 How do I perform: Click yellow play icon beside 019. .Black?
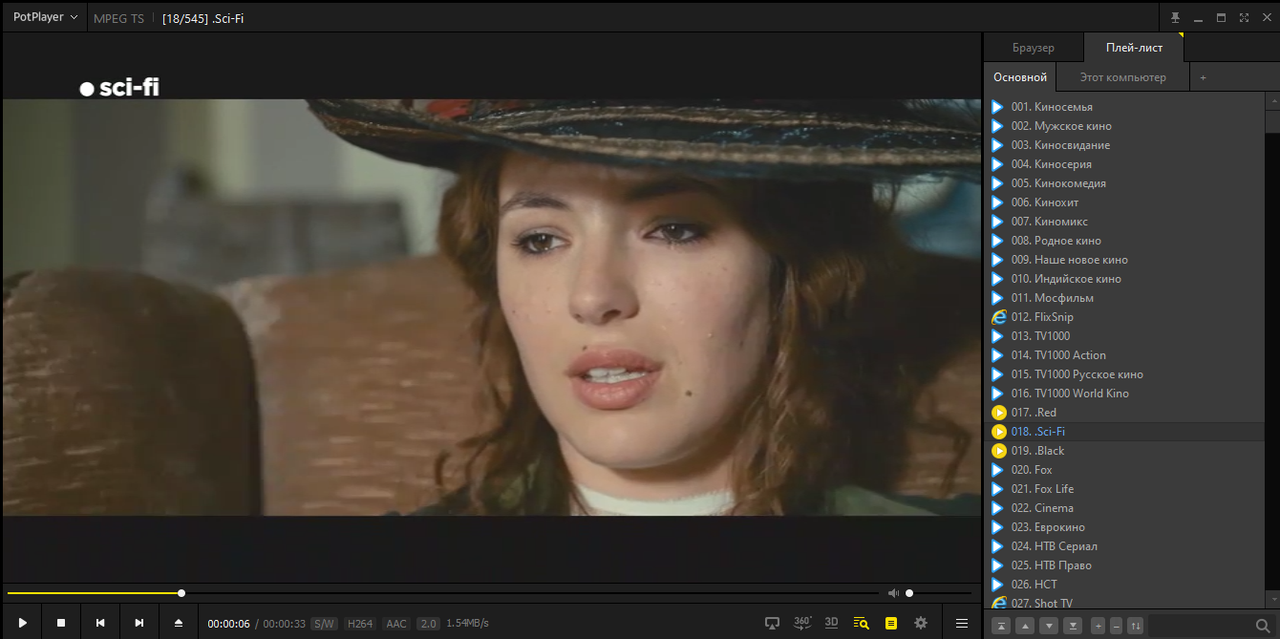[998, 451]
